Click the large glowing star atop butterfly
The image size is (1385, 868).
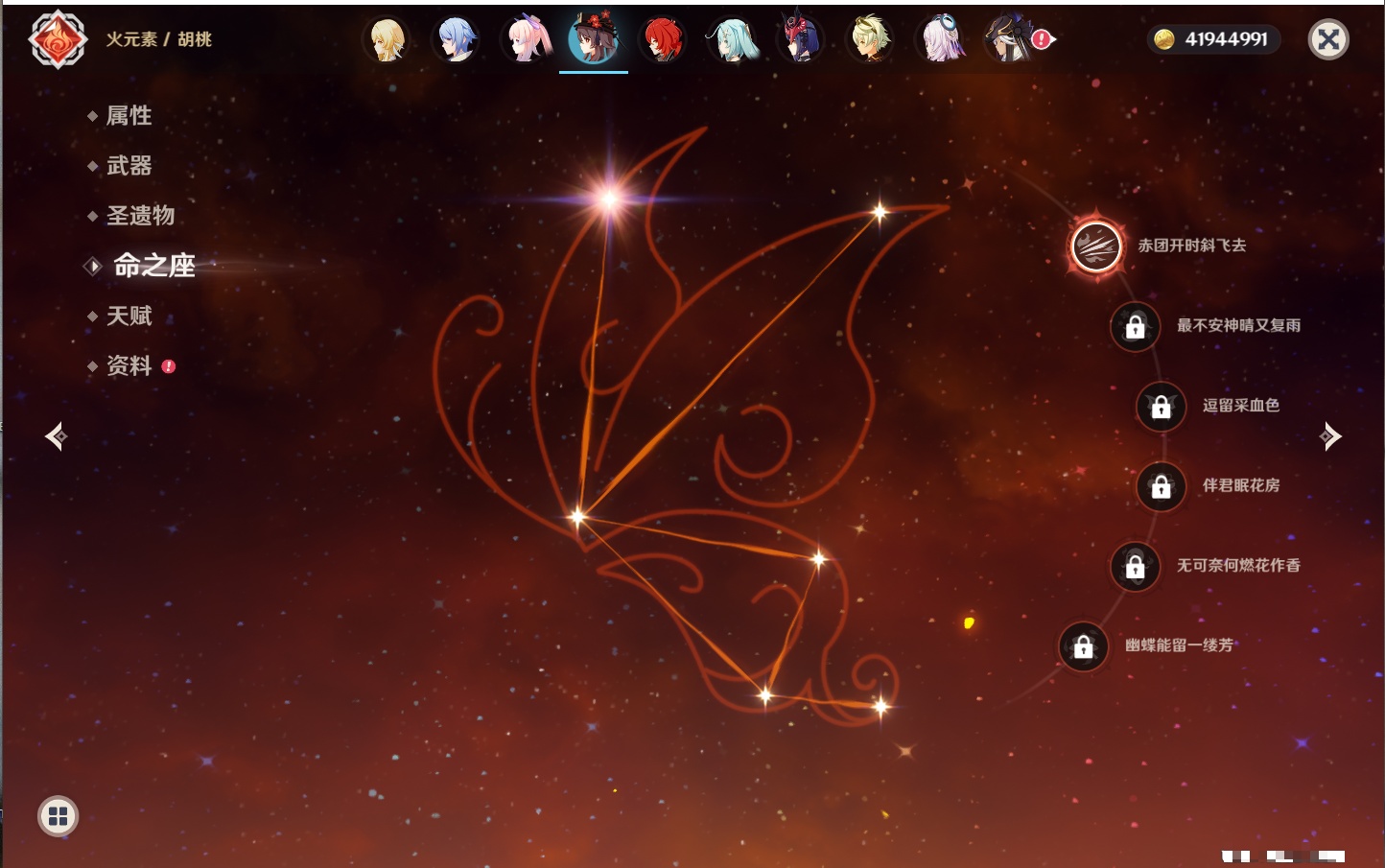[609, 199]
